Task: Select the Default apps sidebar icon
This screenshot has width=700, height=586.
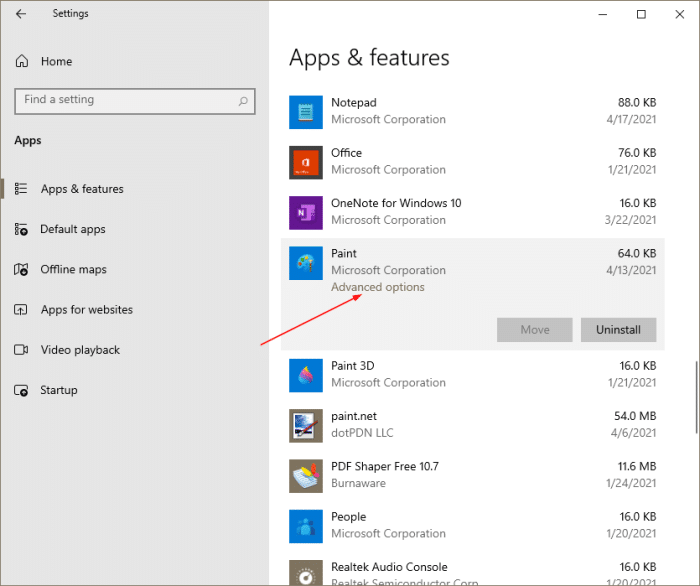Action: click(x=21, y=229)
